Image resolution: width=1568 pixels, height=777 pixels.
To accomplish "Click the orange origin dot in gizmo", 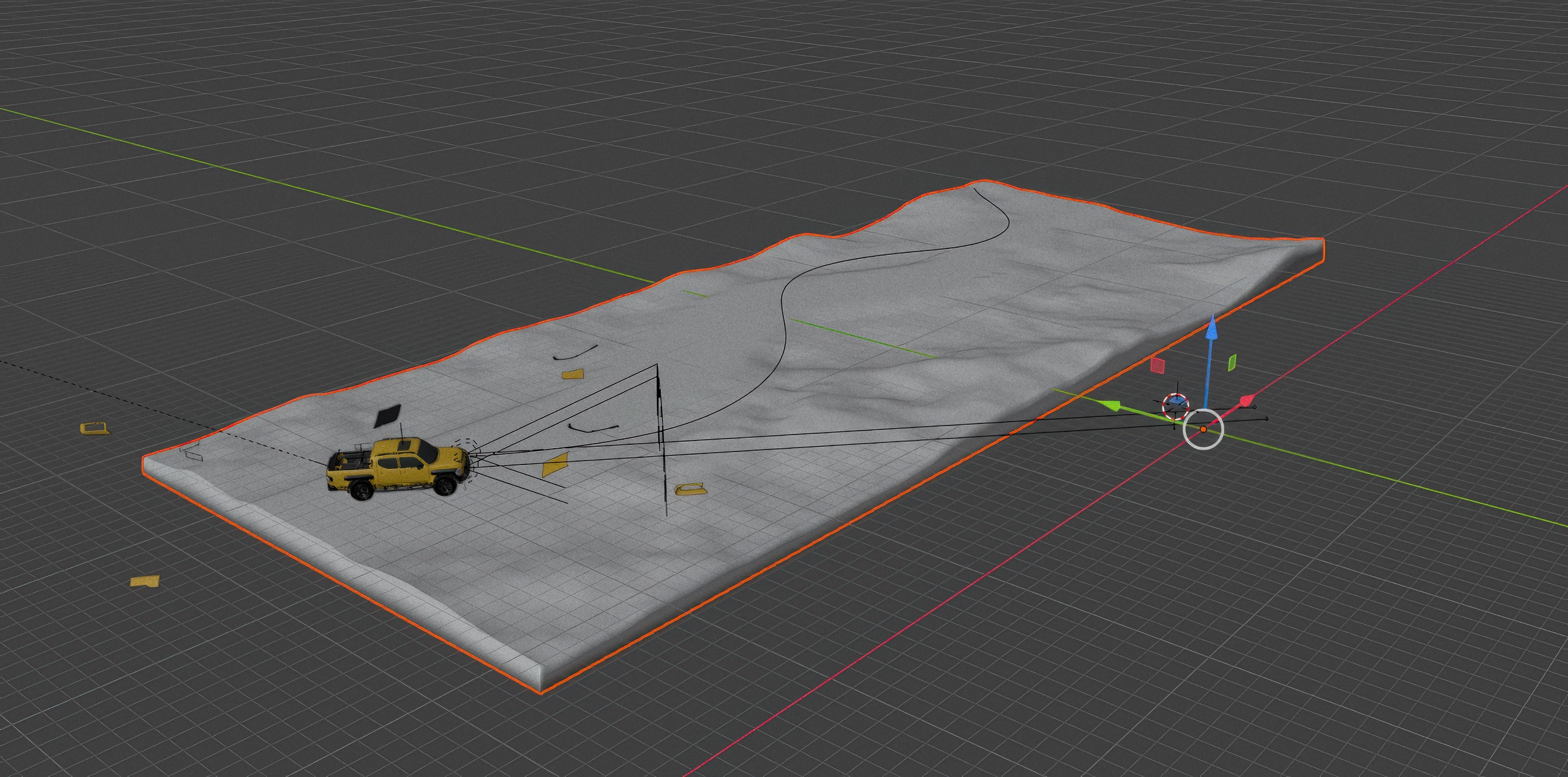I will (1204, 429).
